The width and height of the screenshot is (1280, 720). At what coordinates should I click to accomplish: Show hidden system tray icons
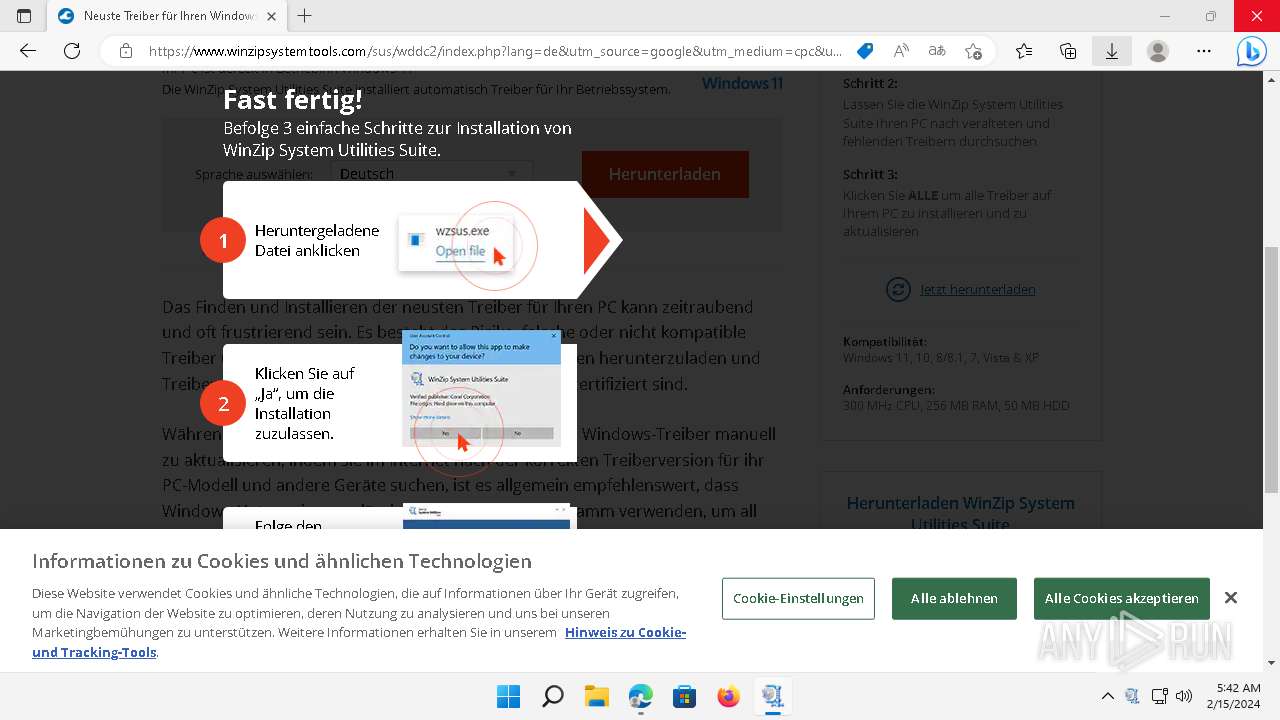pyautogui.click(x=1108, y=696)
